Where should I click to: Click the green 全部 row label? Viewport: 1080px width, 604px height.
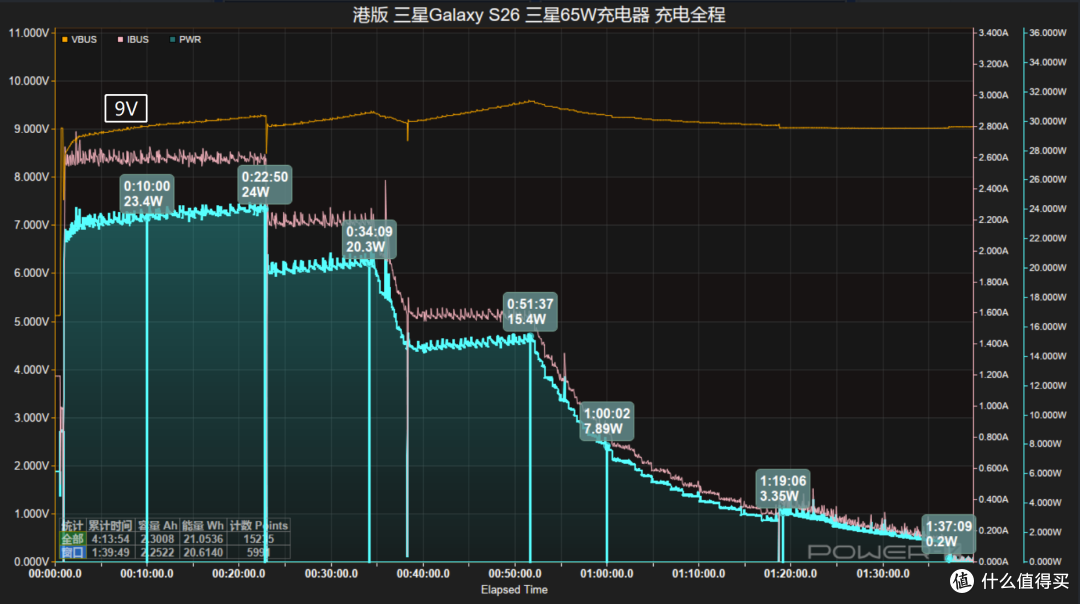coord(72,539)
